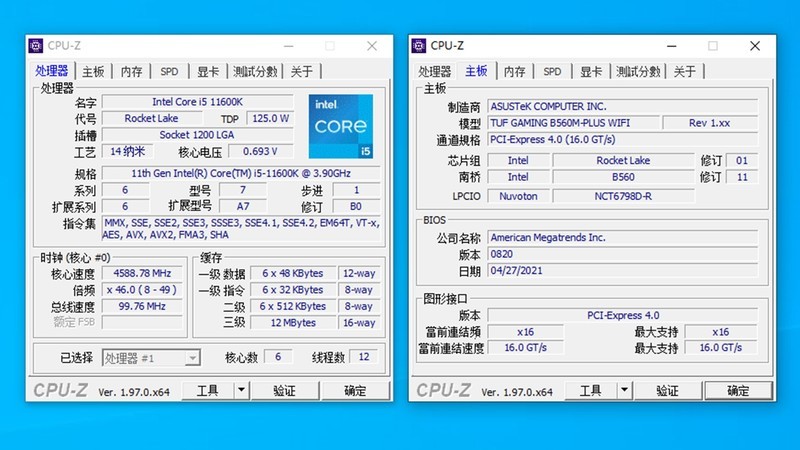Click the PCI-Express 4.0 (16.0 GT/s) bus spec field
800x450 pixels.
[x=622, y=139]
